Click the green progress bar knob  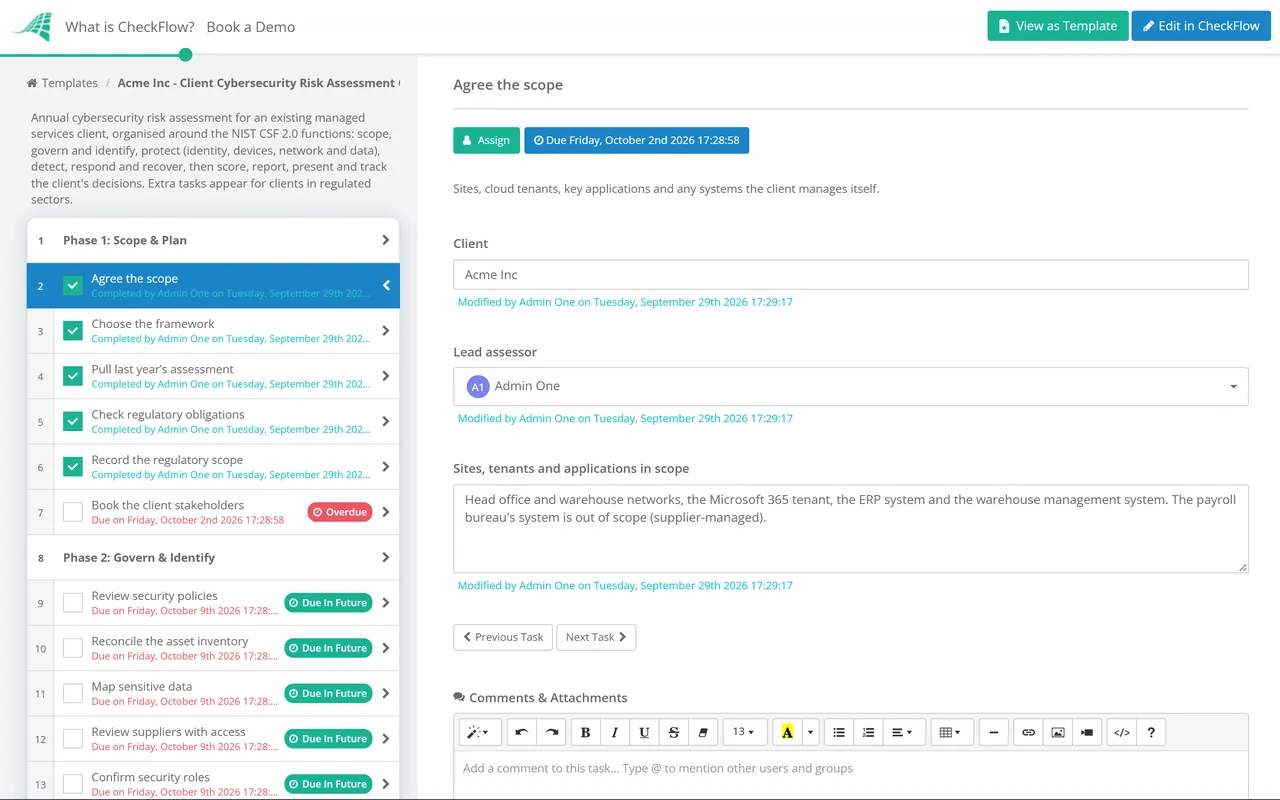[185, 55]
